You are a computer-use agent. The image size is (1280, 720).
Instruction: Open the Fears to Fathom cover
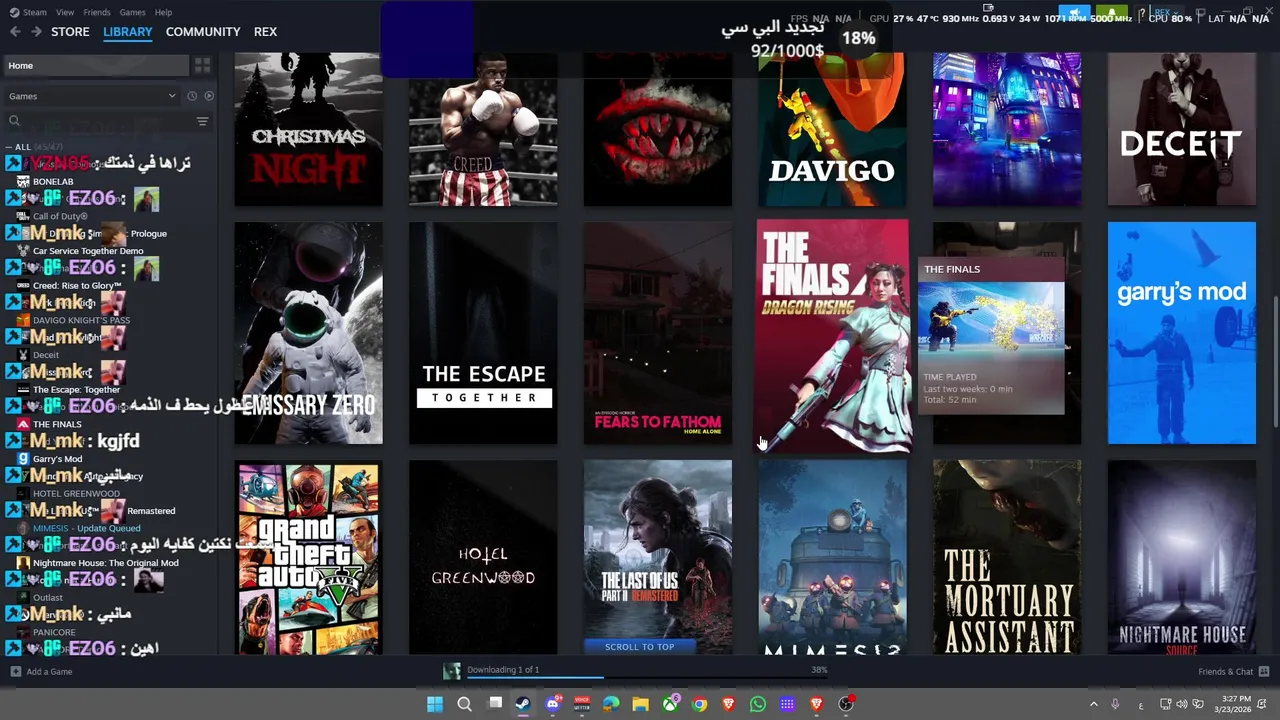(x=657, y=333)
